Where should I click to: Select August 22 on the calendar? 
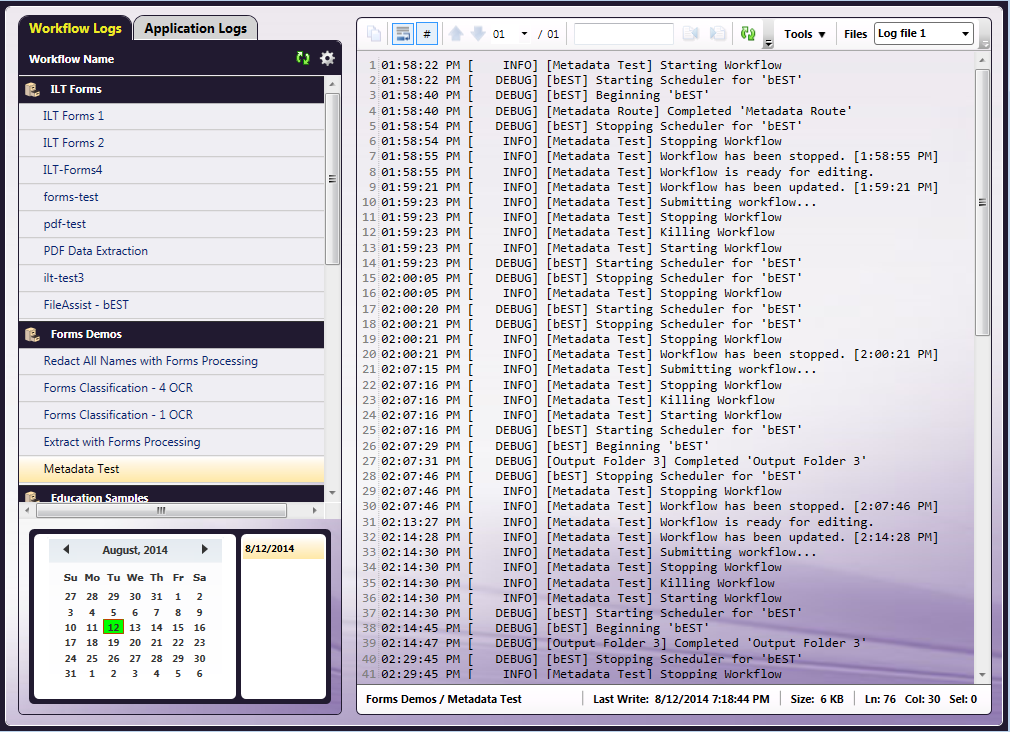point(178,643)
